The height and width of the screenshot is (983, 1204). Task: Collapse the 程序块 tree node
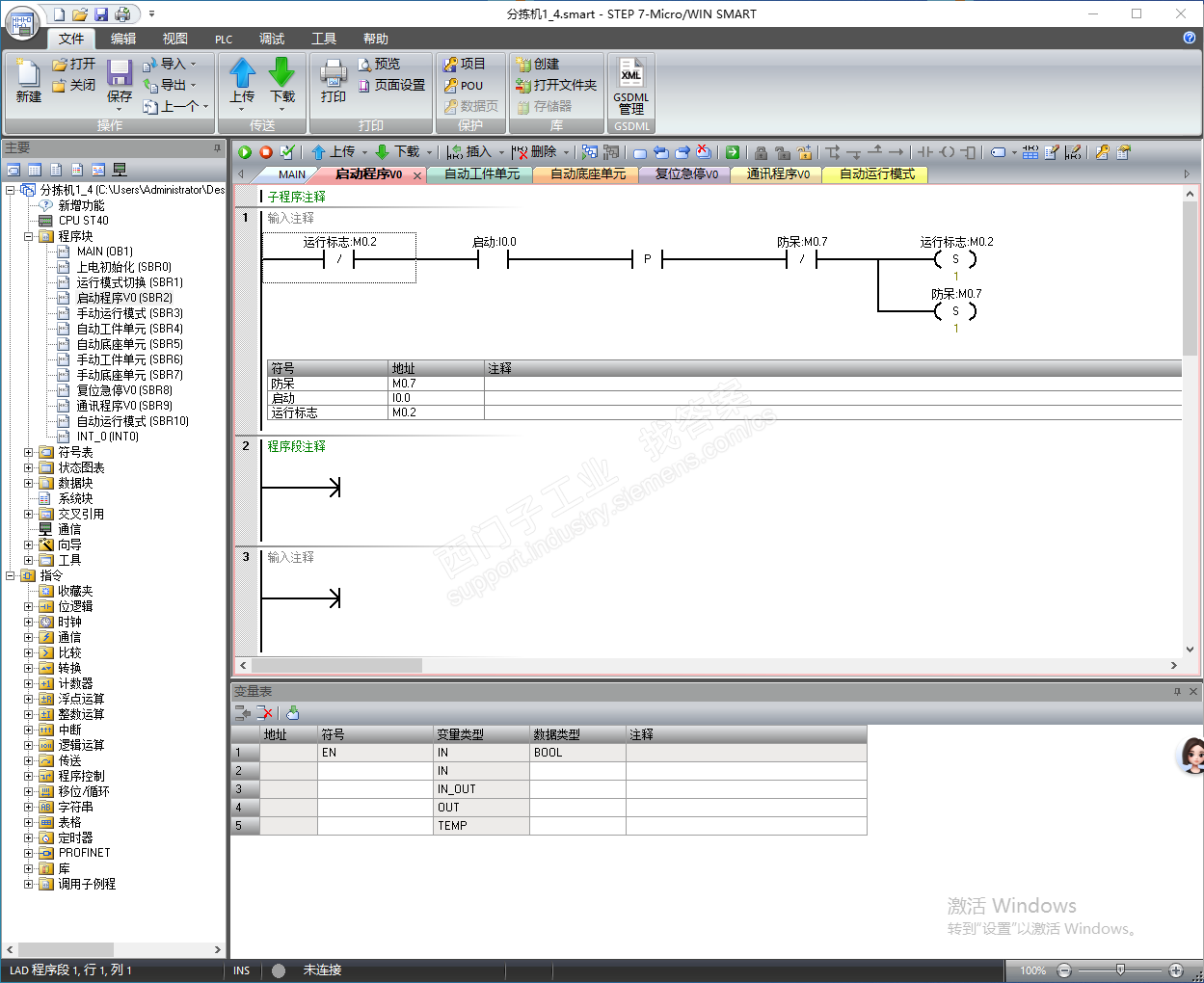coord(28,236)
